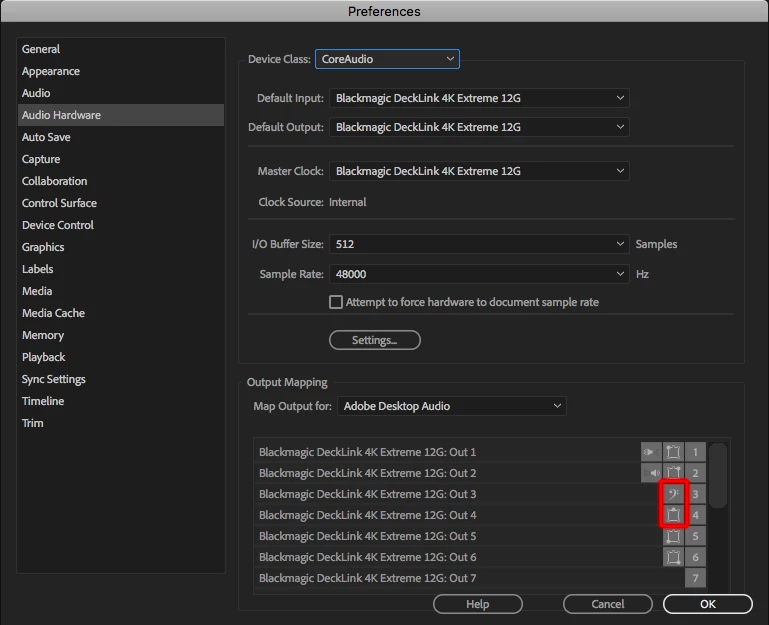Open Device Control preferences category
The width and height of the screenshot is (769, 625).
121,225
